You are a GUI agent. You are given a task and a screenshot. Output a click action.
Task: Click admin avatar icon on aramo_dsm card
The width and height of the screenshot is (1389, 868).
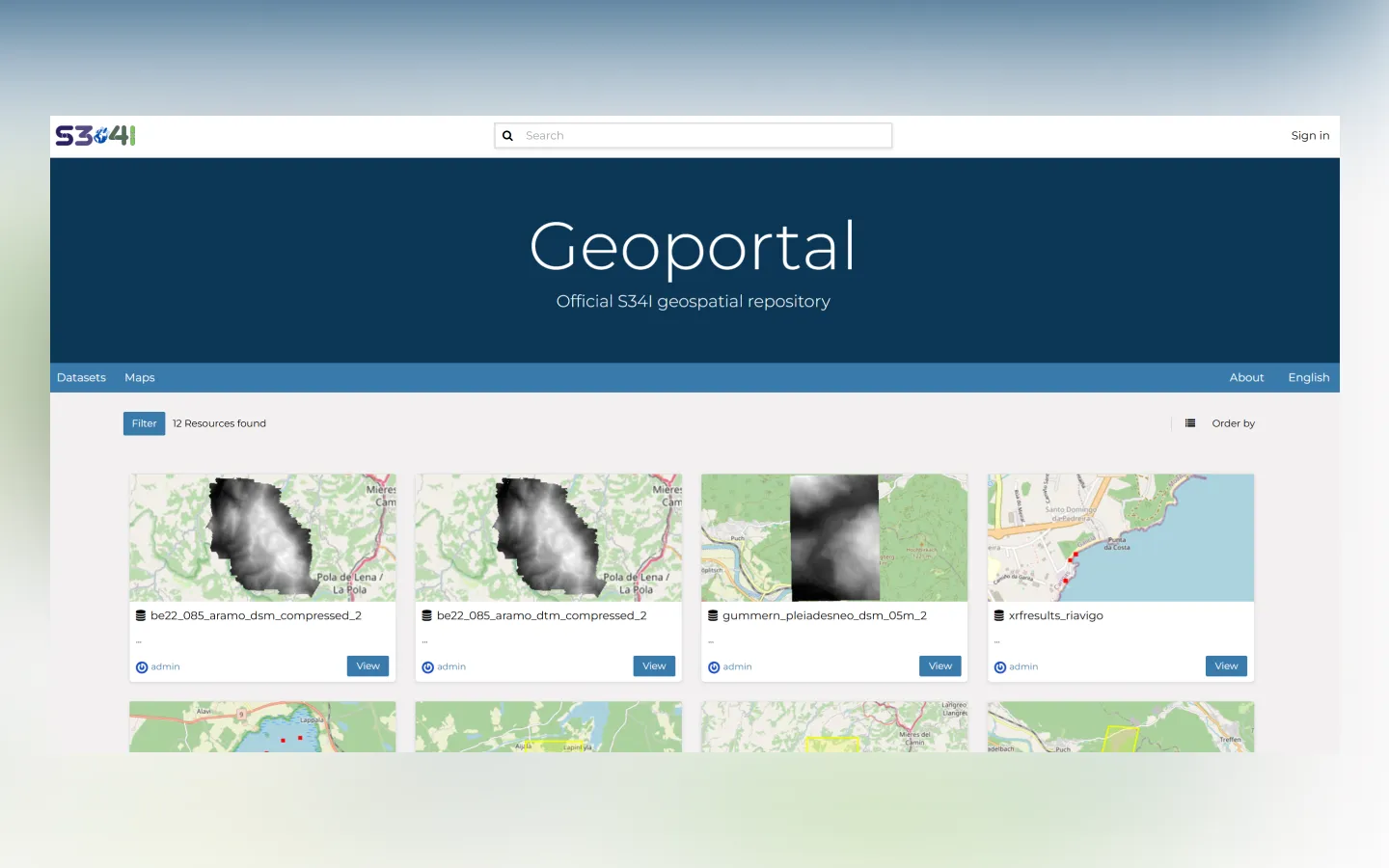point(142,667)
